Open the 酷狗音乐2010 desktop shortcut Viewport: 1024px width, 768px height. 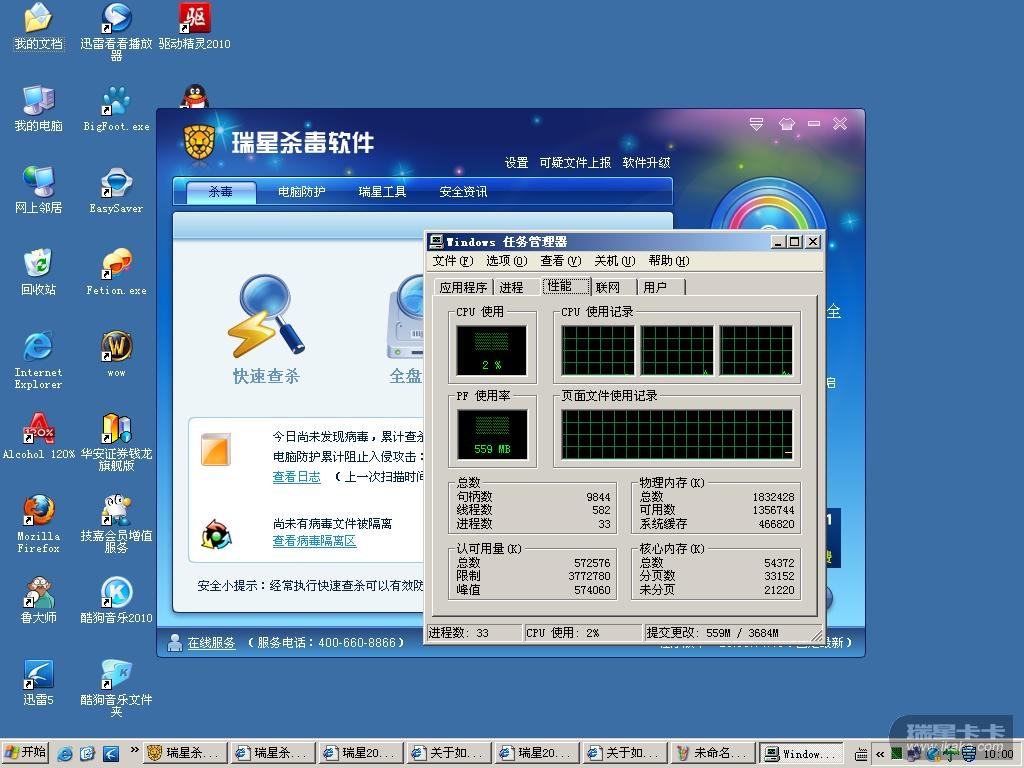(116, 600)
